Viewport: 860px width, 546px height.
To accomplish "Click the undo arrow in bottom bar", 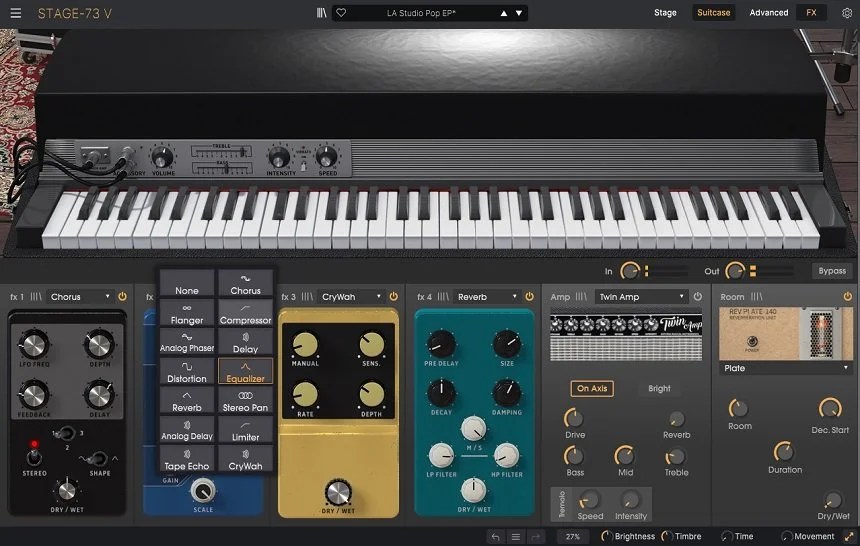I will (x=495, y=537).
